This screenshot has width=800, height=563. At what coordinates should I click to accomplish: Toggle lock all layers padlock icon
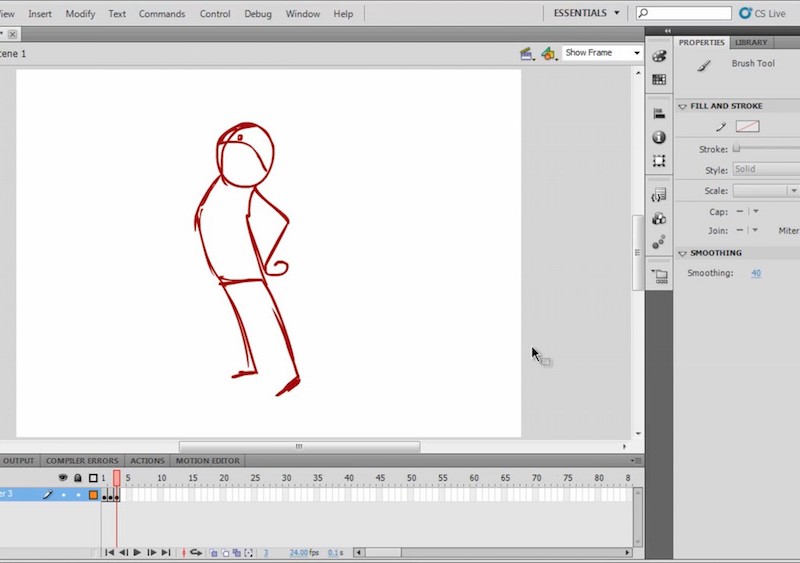78,478
